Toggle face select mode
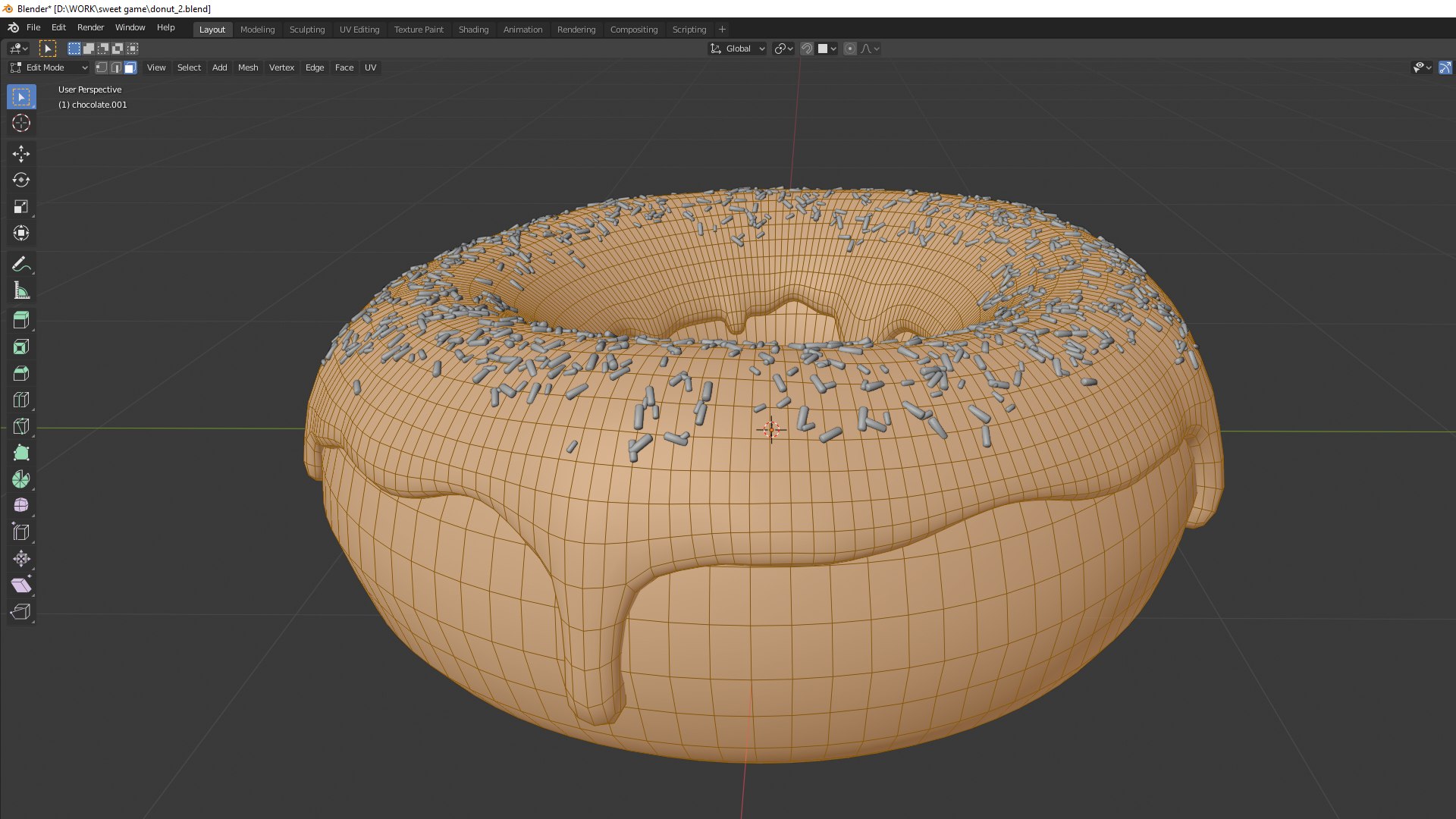Screen dimensions: 1456x819 [130, 67]
